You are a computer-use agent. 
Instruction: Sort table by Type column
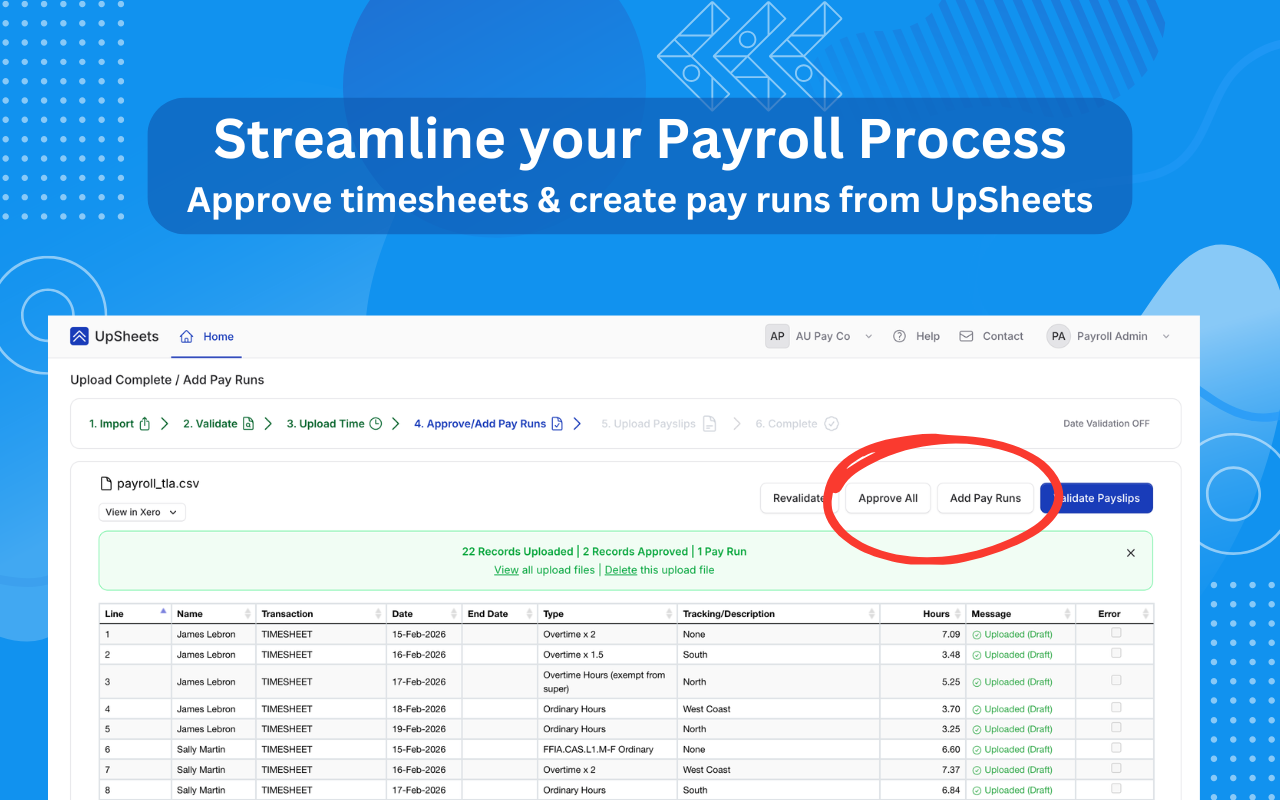[x=607, y=613]
